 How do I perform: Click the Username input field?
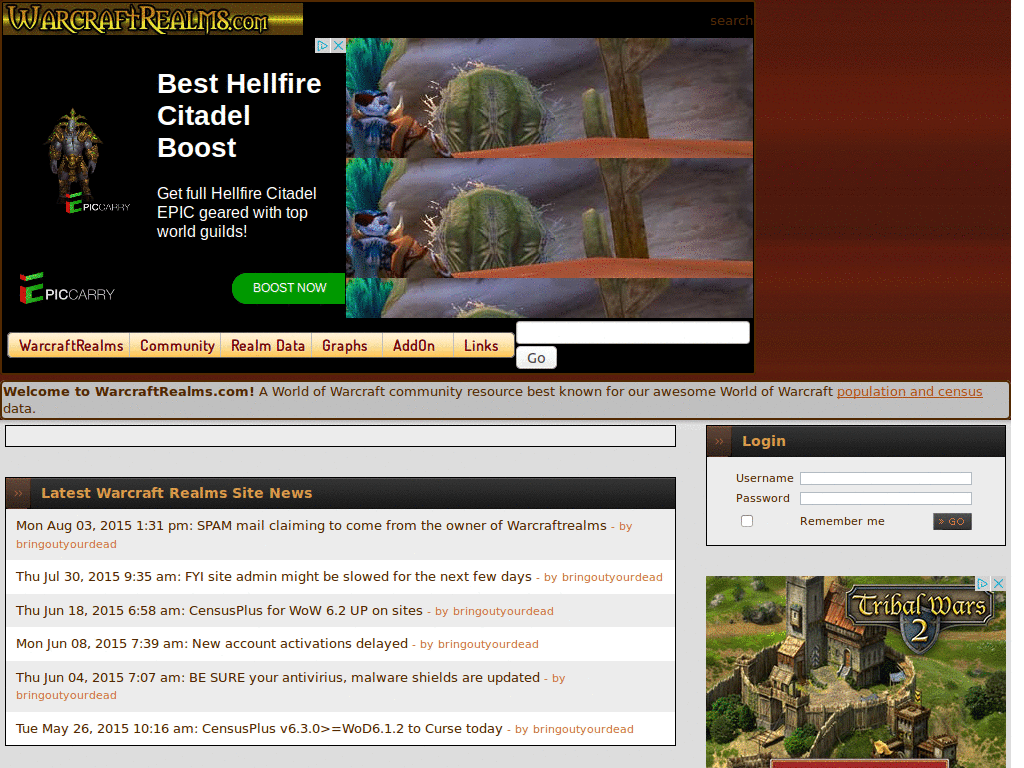point(886,478)
